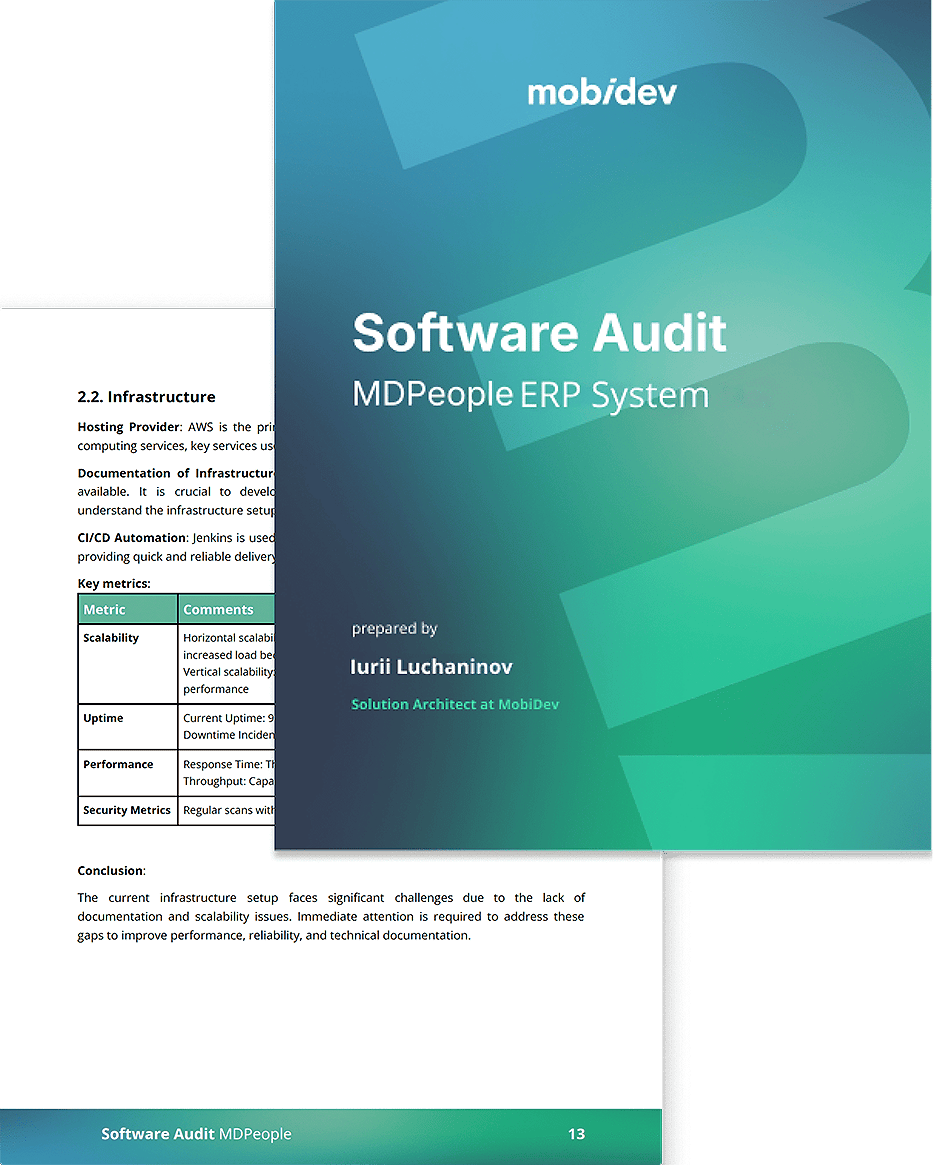The image size is (933, 1165).
Task: Click the 'Key metrics:' label
Action: (114, 583)
